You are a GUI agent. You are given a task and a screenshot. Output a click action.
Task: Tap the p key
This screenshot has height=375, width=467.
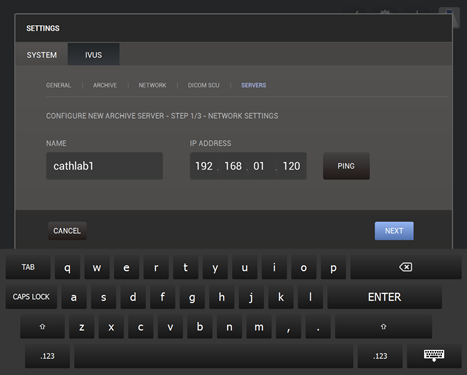pyautogui.click(x=333, y=267)
